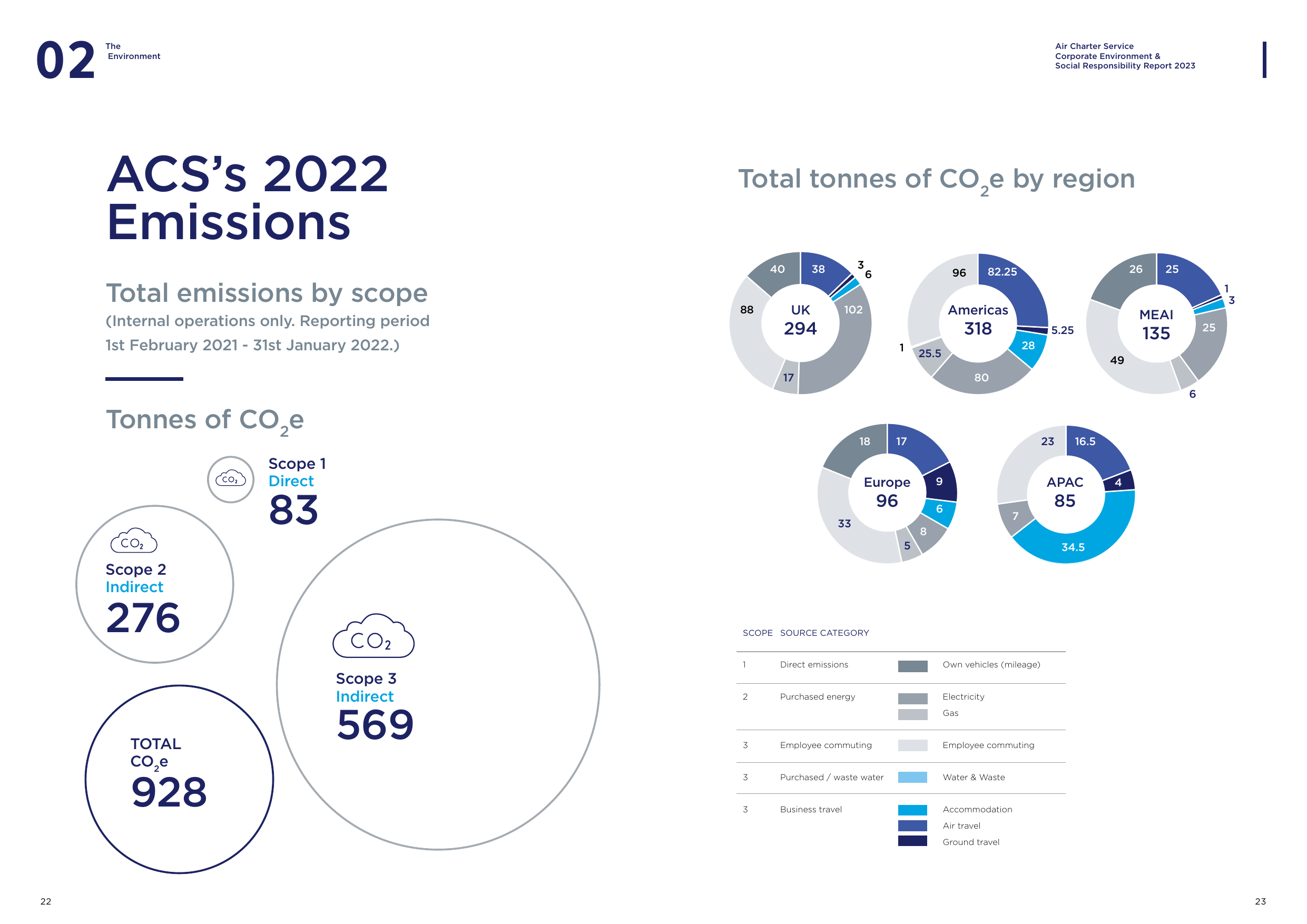The height and width of the screenshot is (924, 1307).
Task: Click 'Total emissions by scope' heading
Action: point(267,293)
